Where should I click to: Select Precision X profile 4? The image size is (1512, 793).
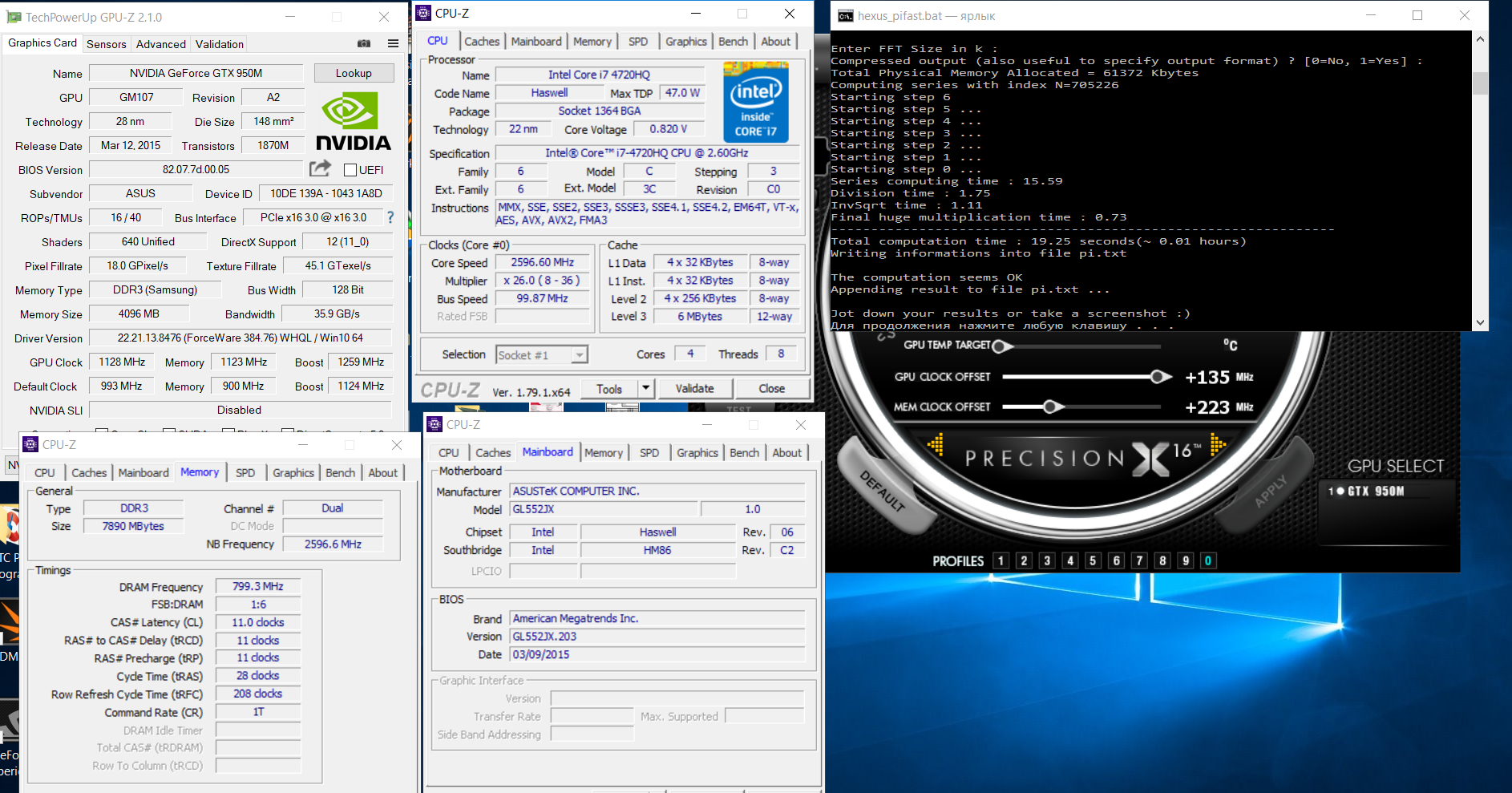pos(1070,560)
